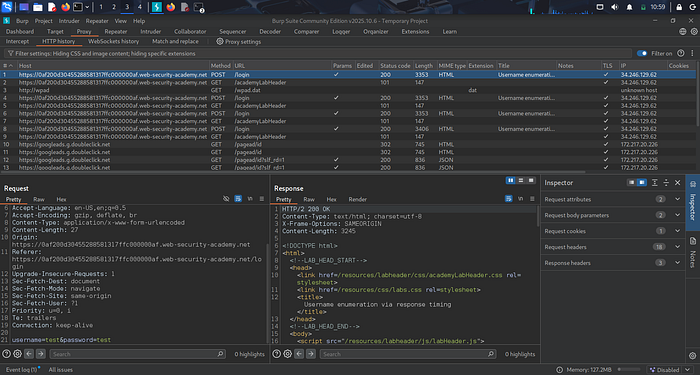Viewport: 700px width, 375px height.
Task: Open filter options three-dot menu
Action: click(x=692, y=53)
